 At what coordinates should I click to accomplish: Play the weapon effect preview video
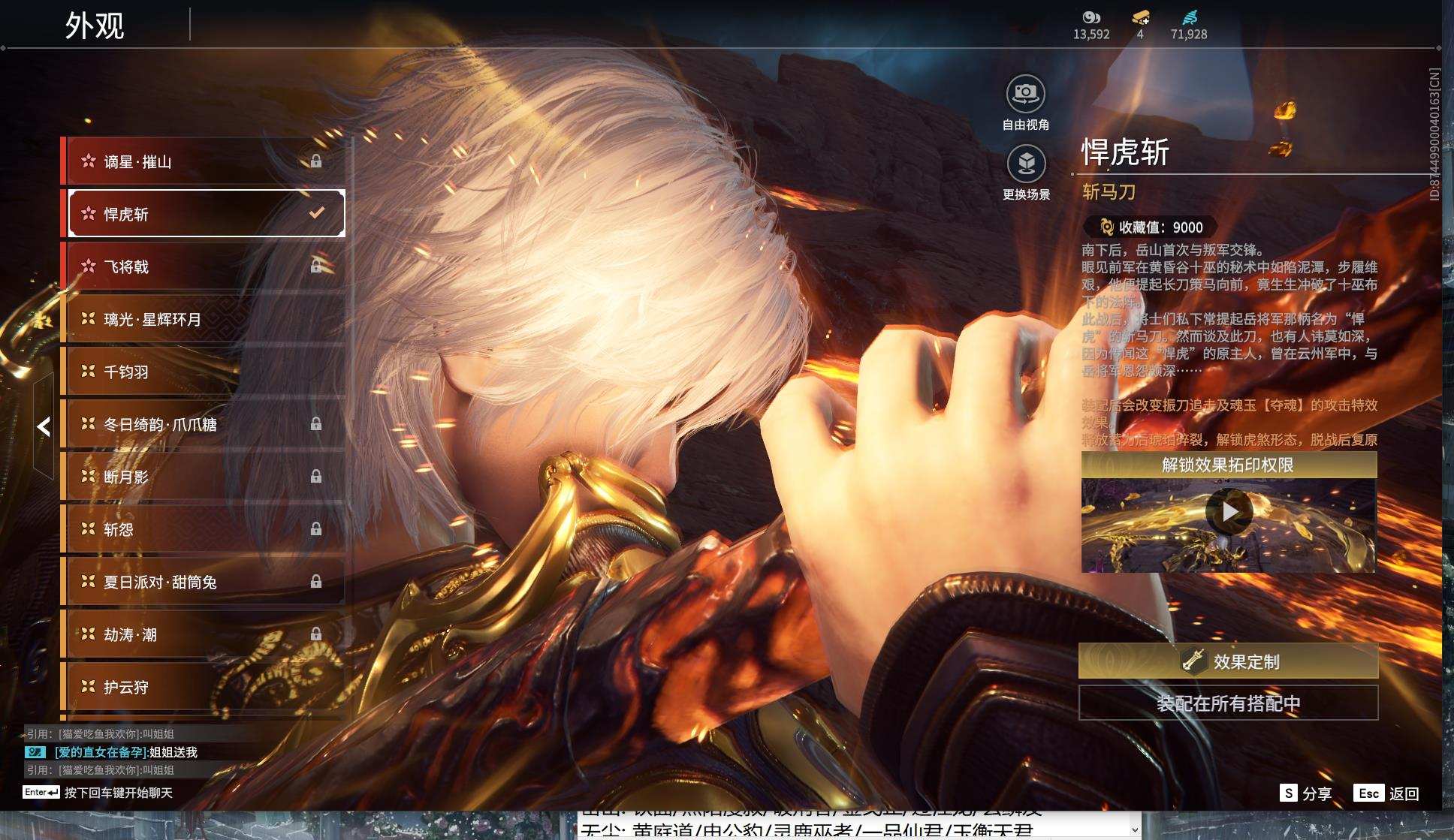pos(1229,512)
